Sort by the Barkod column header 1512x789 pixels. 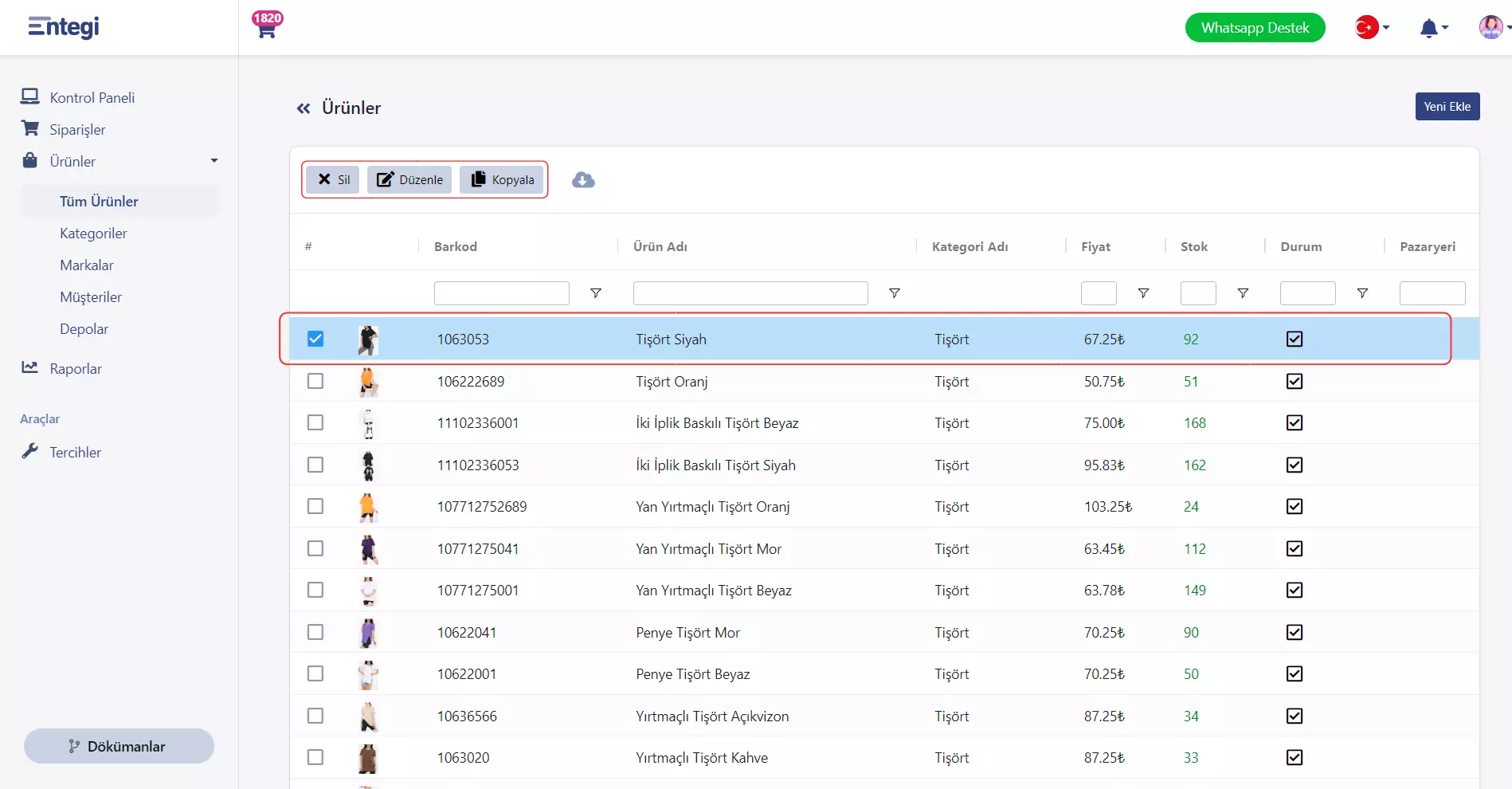coord(456,246)
